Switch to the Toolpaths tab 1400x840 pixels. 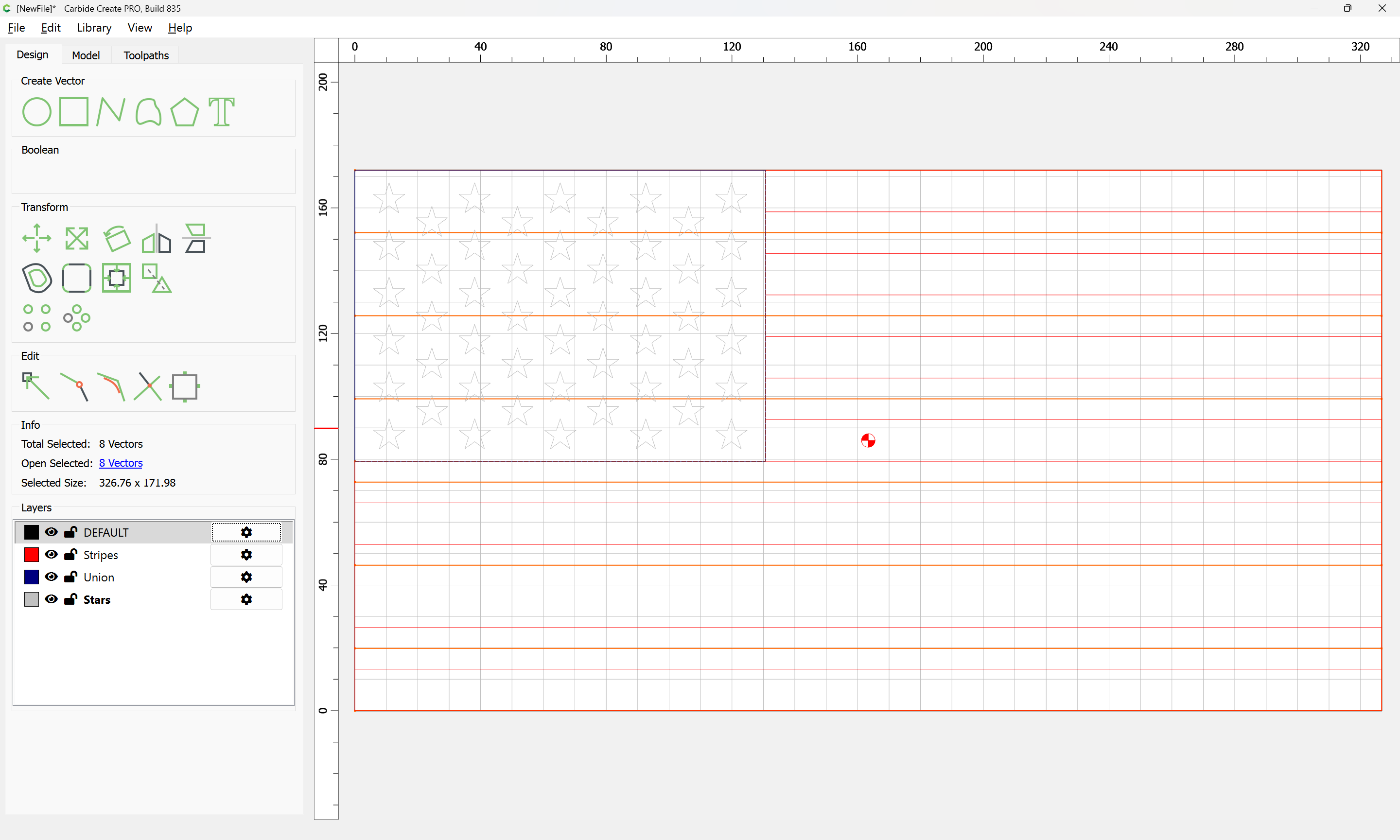tap(146, 55)
